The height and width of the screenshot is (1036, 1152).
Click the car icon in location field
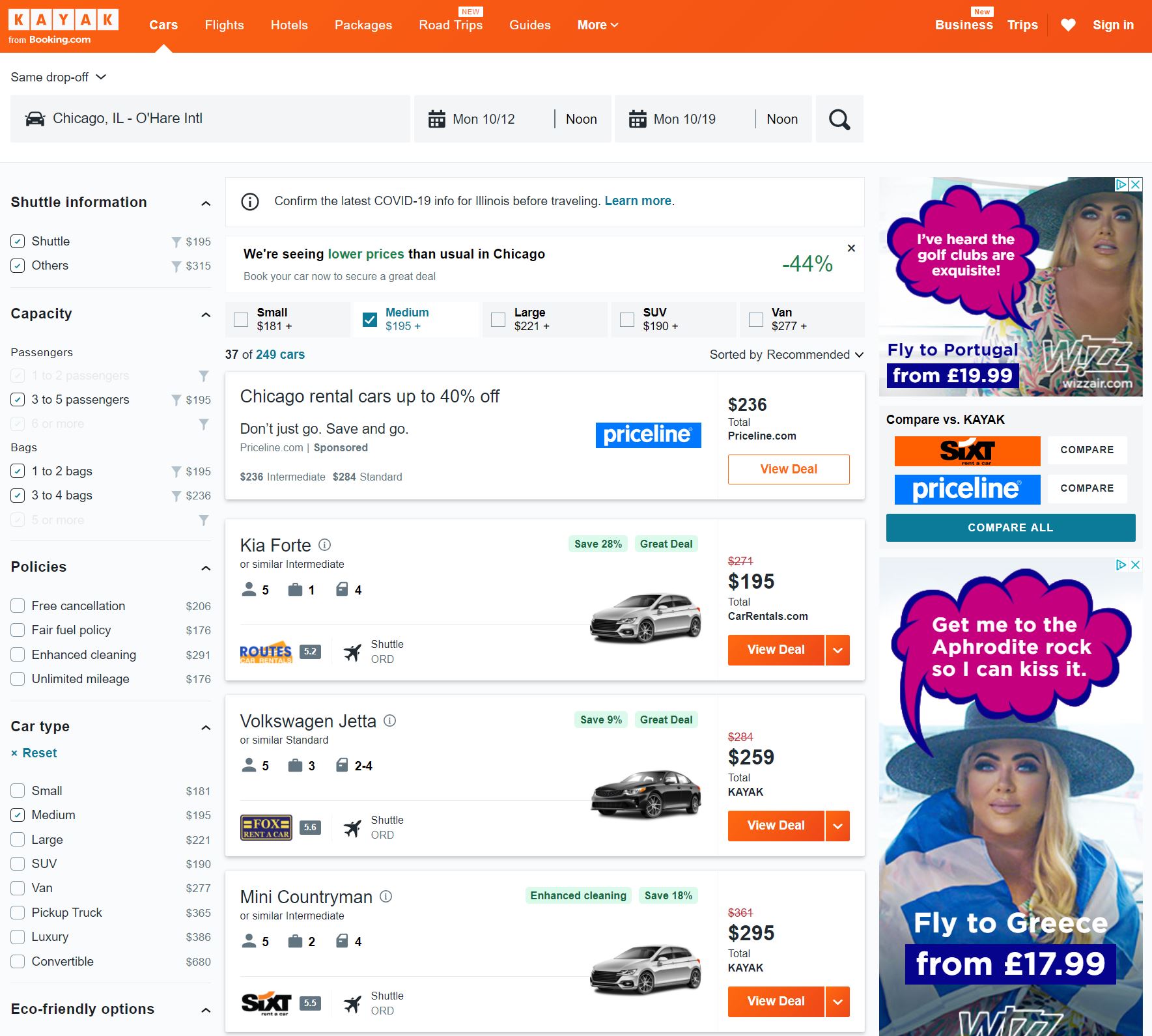point(35,119)
